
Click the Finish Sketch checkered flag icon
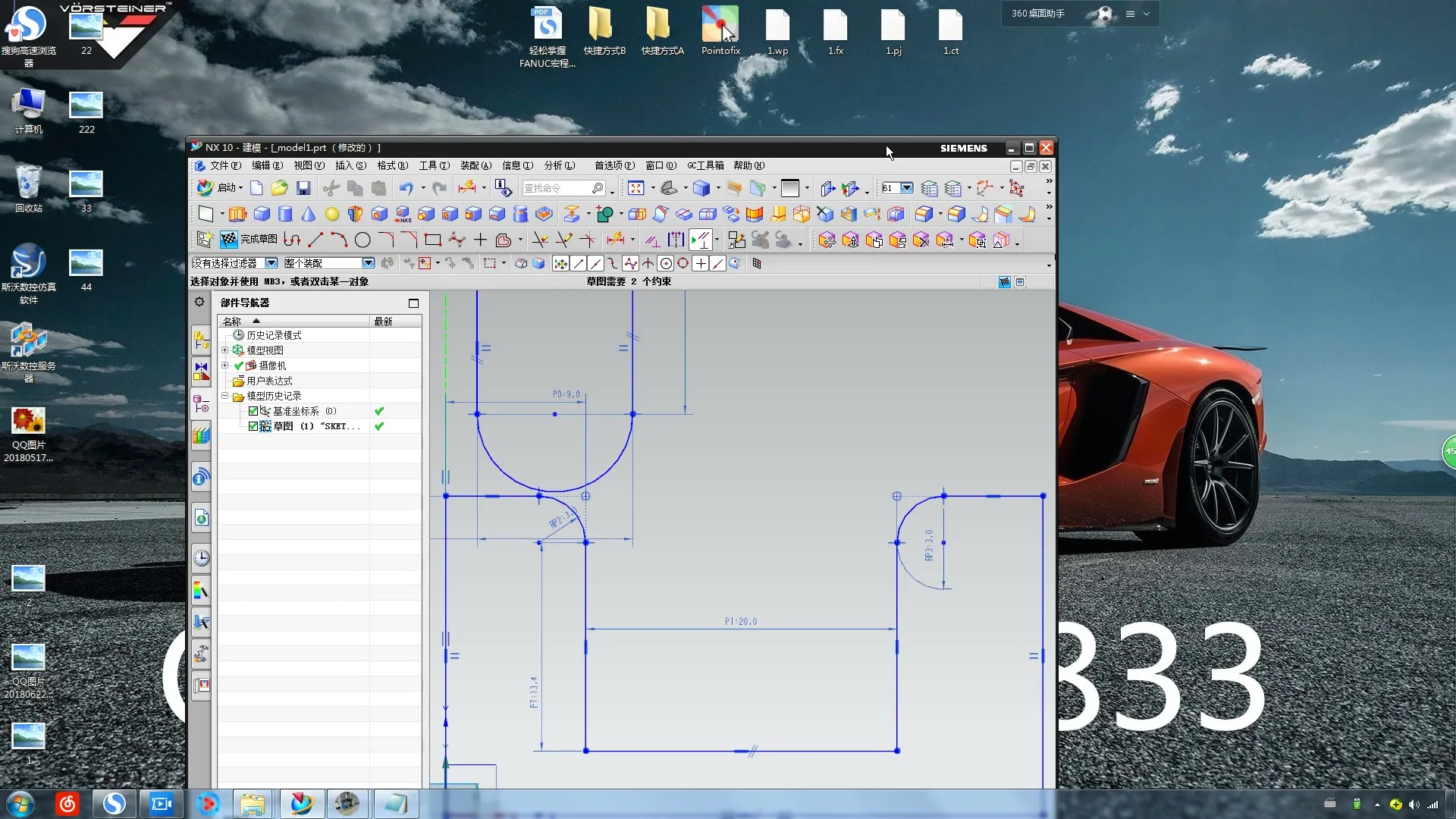click(228, 240)
